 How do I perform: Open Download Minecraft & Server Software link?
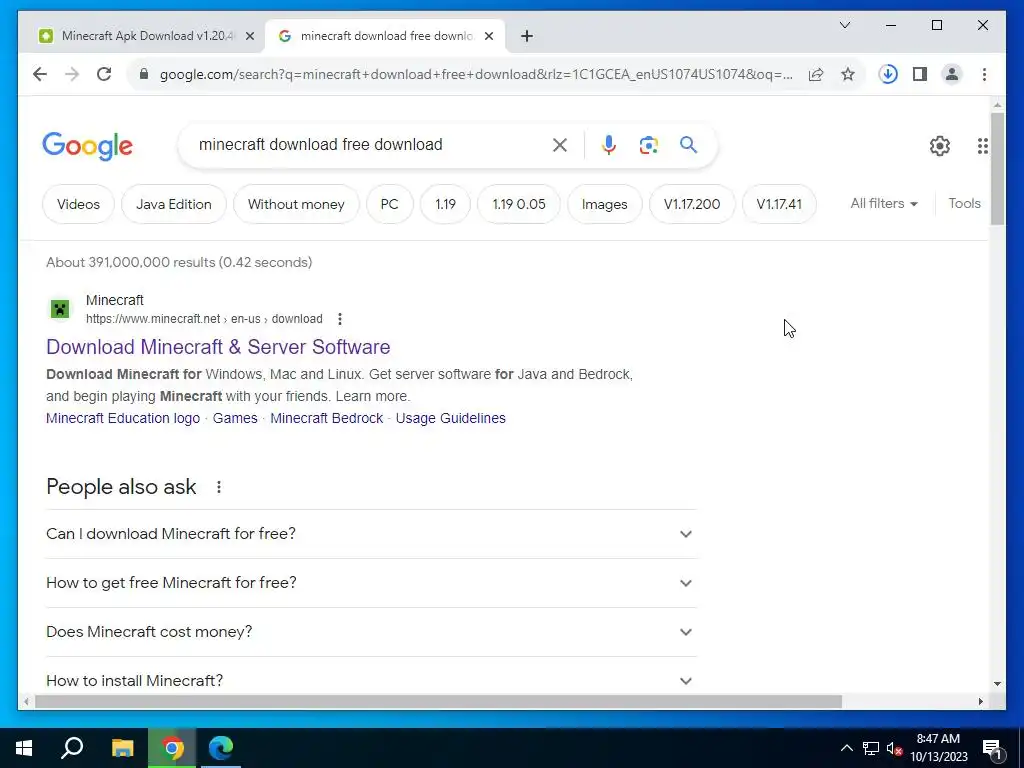point(218,347)
